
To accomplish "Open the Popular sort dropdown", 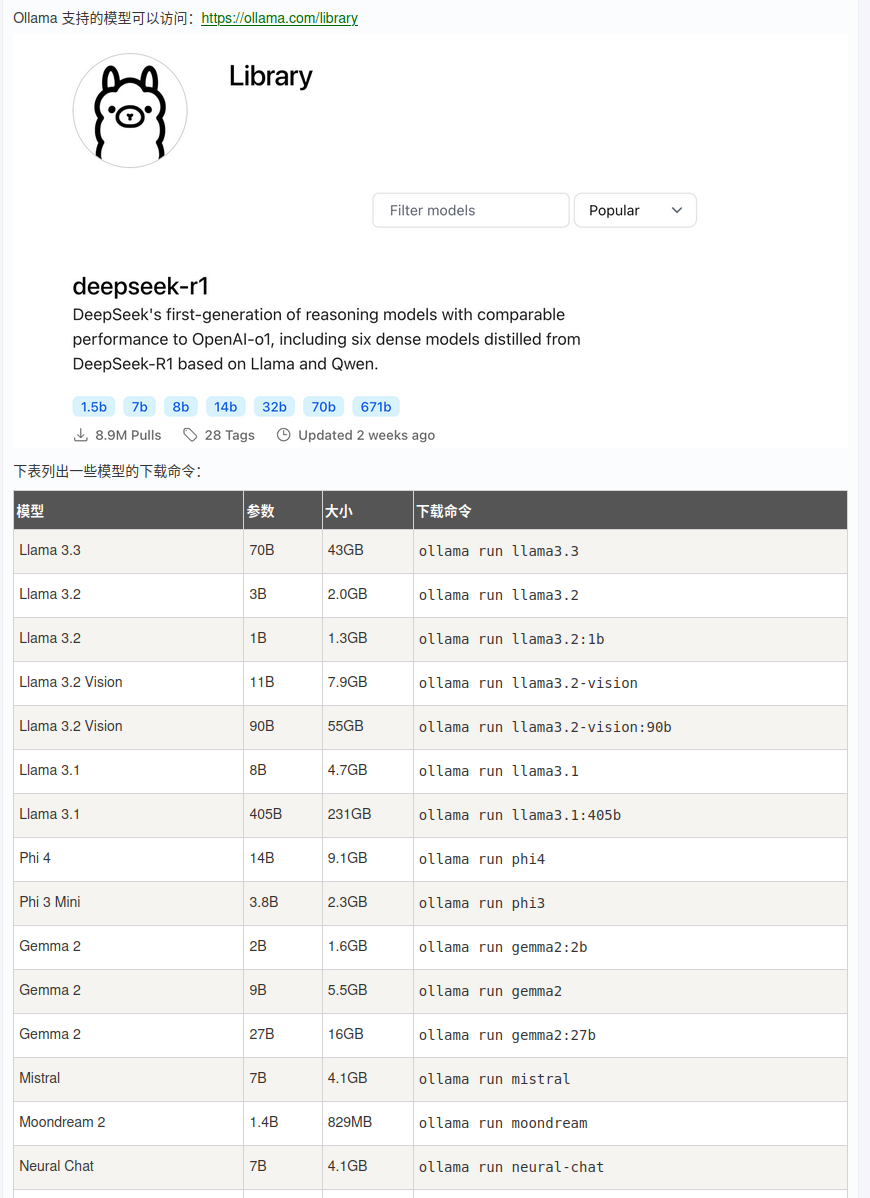I will 635,210.
